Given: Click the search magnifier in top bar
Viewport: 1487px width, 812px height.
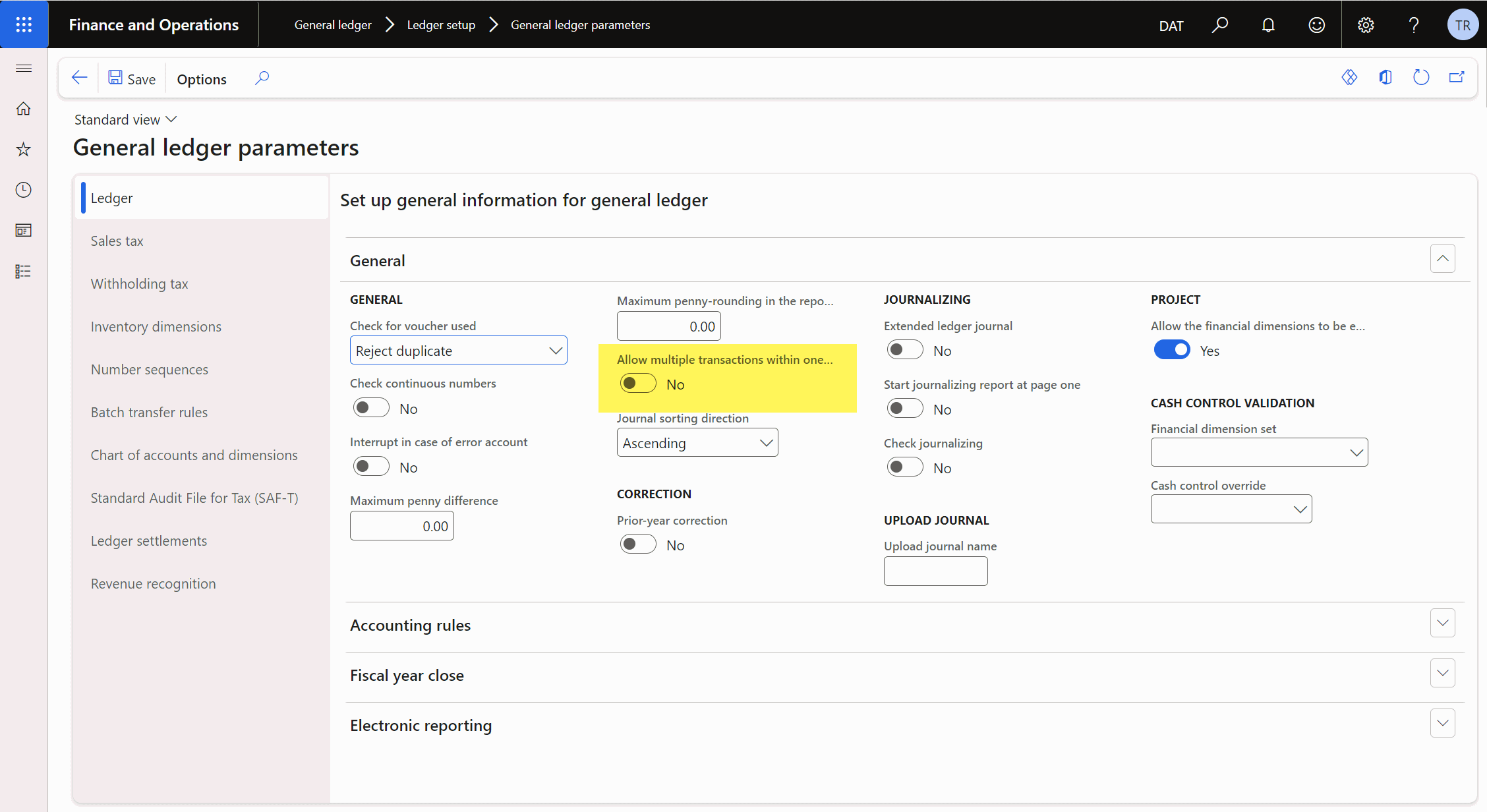Looking at the screenshot, I should point(1220,25).
